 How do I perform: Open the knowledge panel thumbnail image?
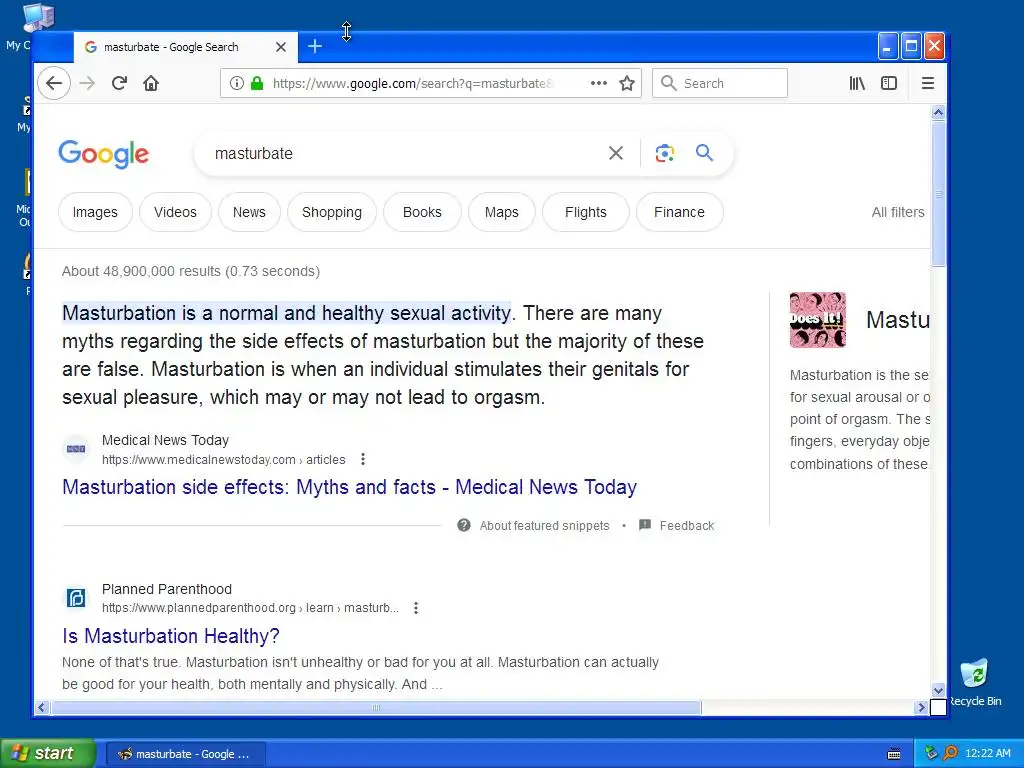click(x=818, y=319)
